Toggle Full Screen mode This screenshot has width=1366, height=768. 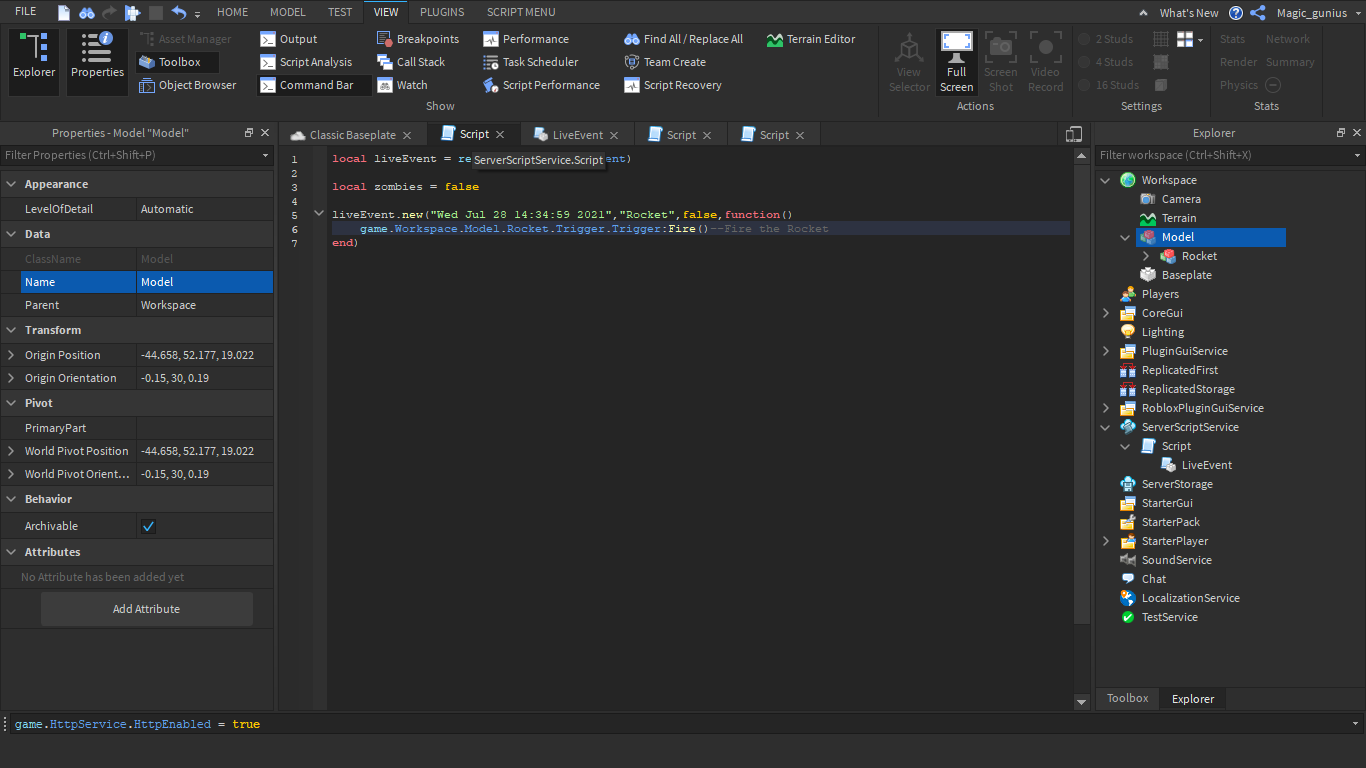tap(956, 62)
